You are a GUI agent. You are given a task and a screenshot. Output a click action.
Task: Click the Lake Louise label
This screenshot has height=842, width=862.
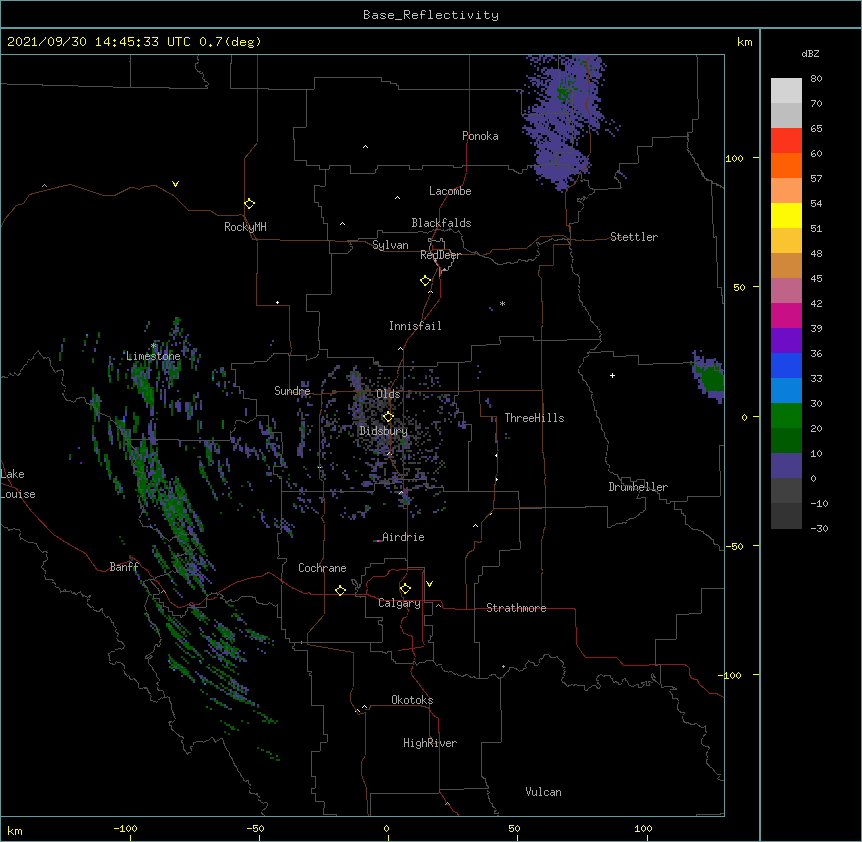(x=18, y=484)
